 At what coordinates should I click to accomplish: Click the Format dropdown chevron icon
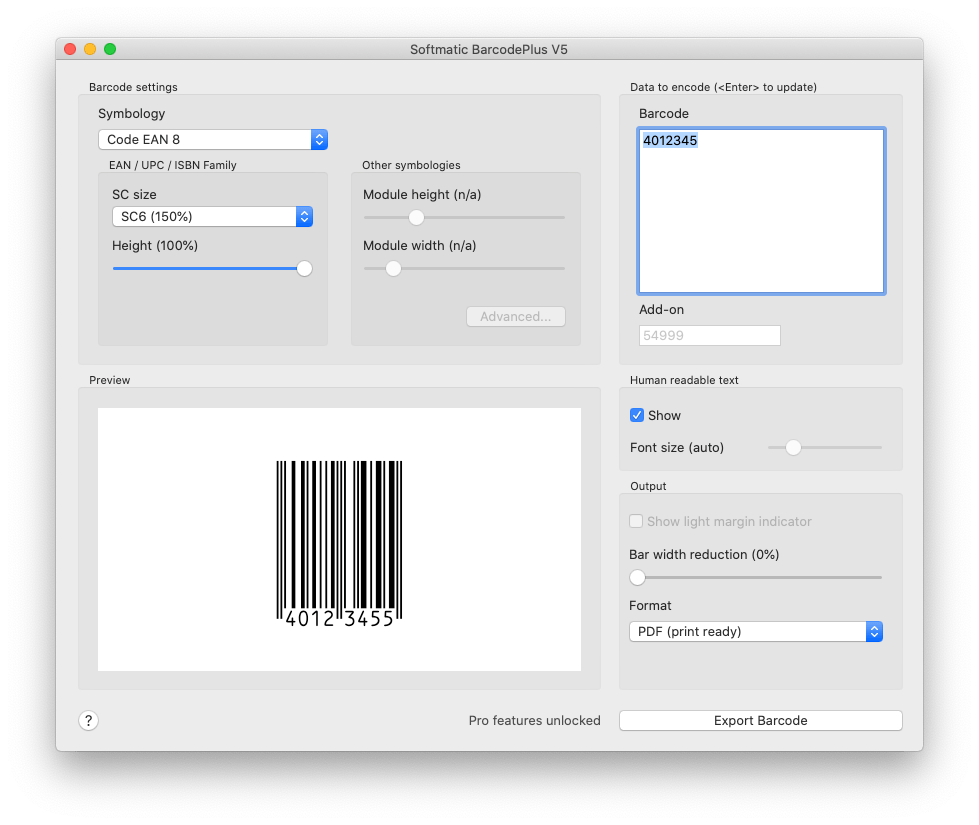pos(874,631)
